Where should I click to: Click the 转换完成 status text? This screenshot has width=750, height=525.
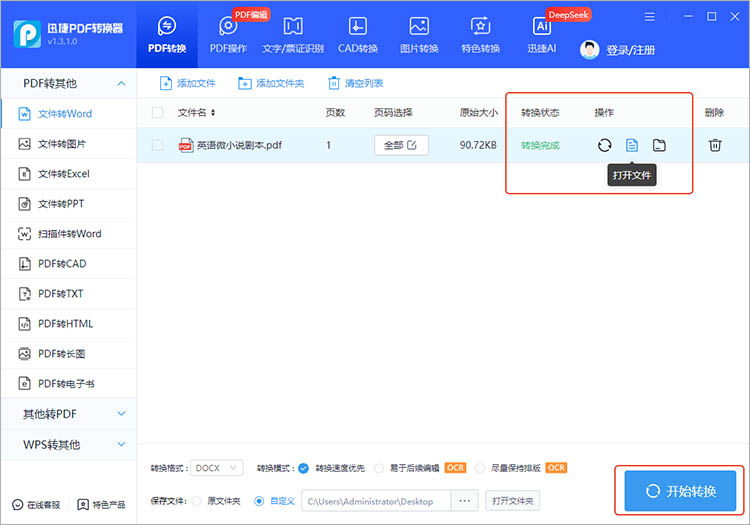pyautogui.click(x=540, y=145)
